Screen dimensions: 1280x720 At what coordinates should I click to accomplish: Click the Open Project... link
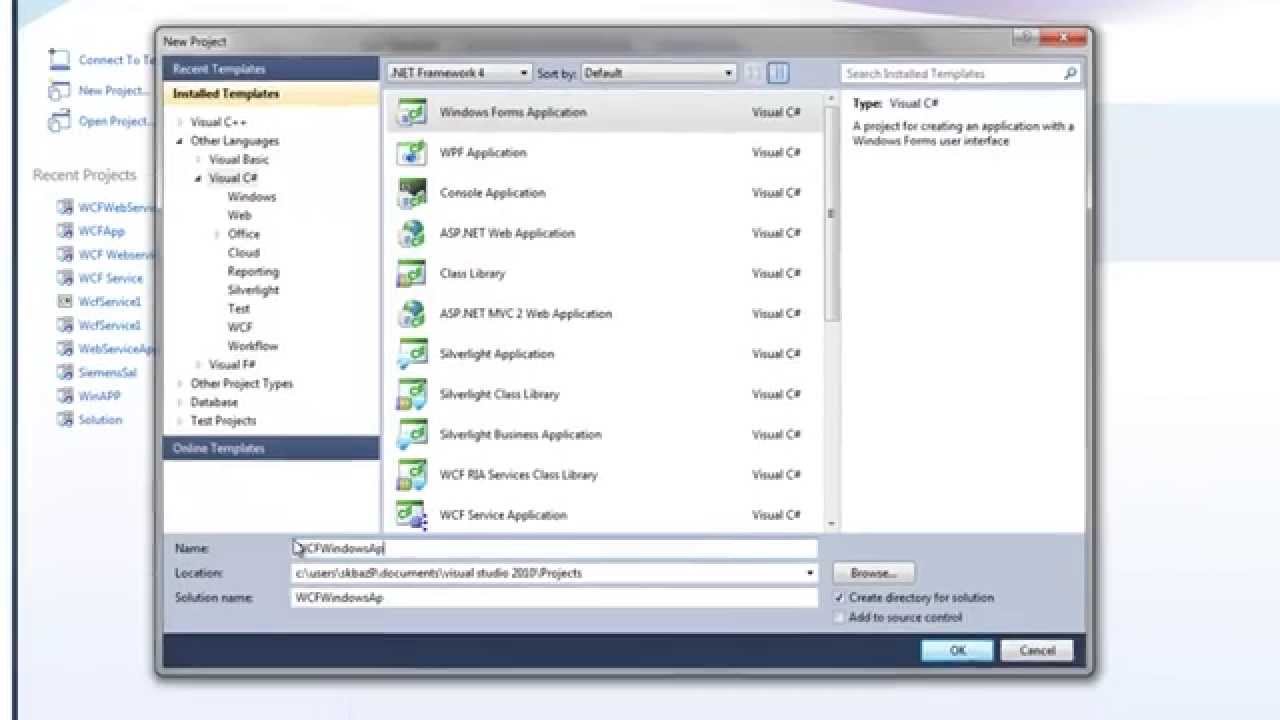pos(114,121)
